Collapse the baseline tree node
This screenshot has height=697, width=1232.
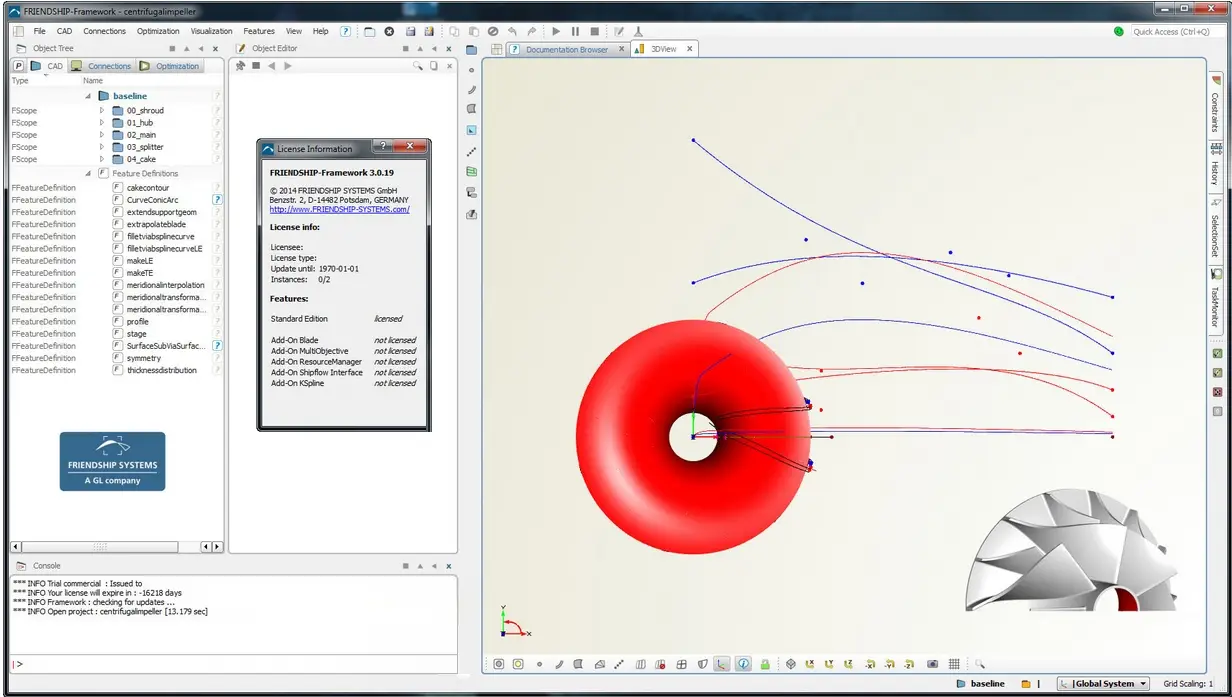88,96
